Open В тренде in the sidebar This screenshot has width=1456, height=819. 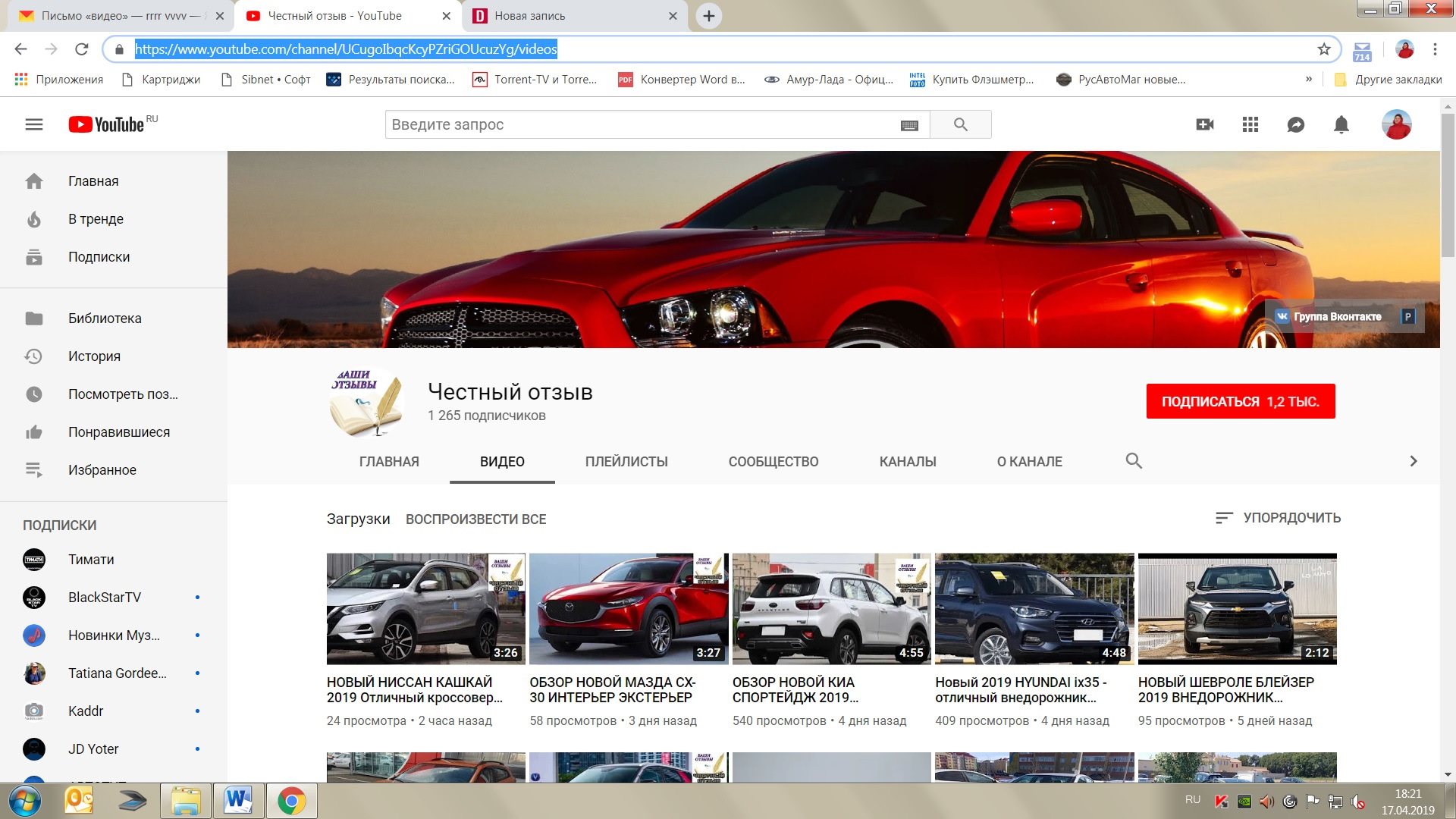pyautogui.click(x=114, y=219)
